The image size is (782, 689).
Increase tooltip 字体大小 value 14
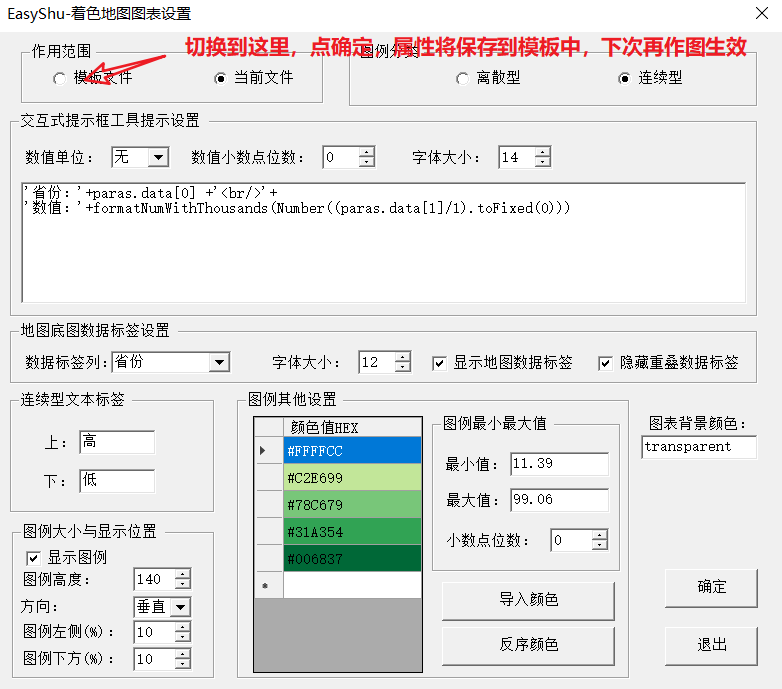tap(542, 153)
